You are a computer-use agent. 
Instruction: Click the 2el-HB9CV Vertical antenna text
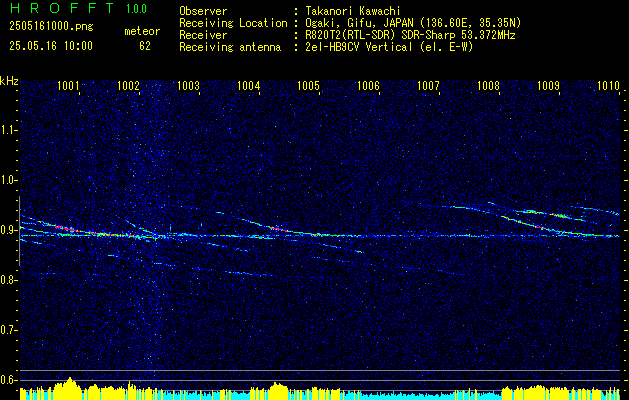click(x=389, y=47)
